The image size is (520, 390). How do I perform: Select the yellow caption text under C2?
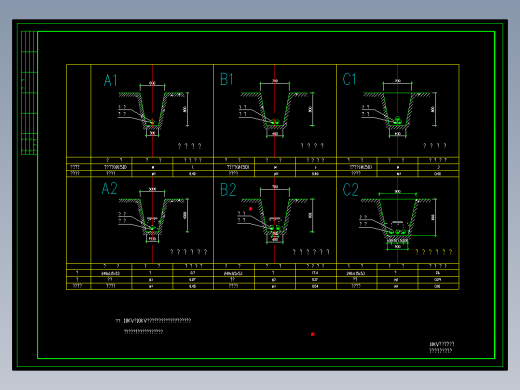(x=434, y=252)
